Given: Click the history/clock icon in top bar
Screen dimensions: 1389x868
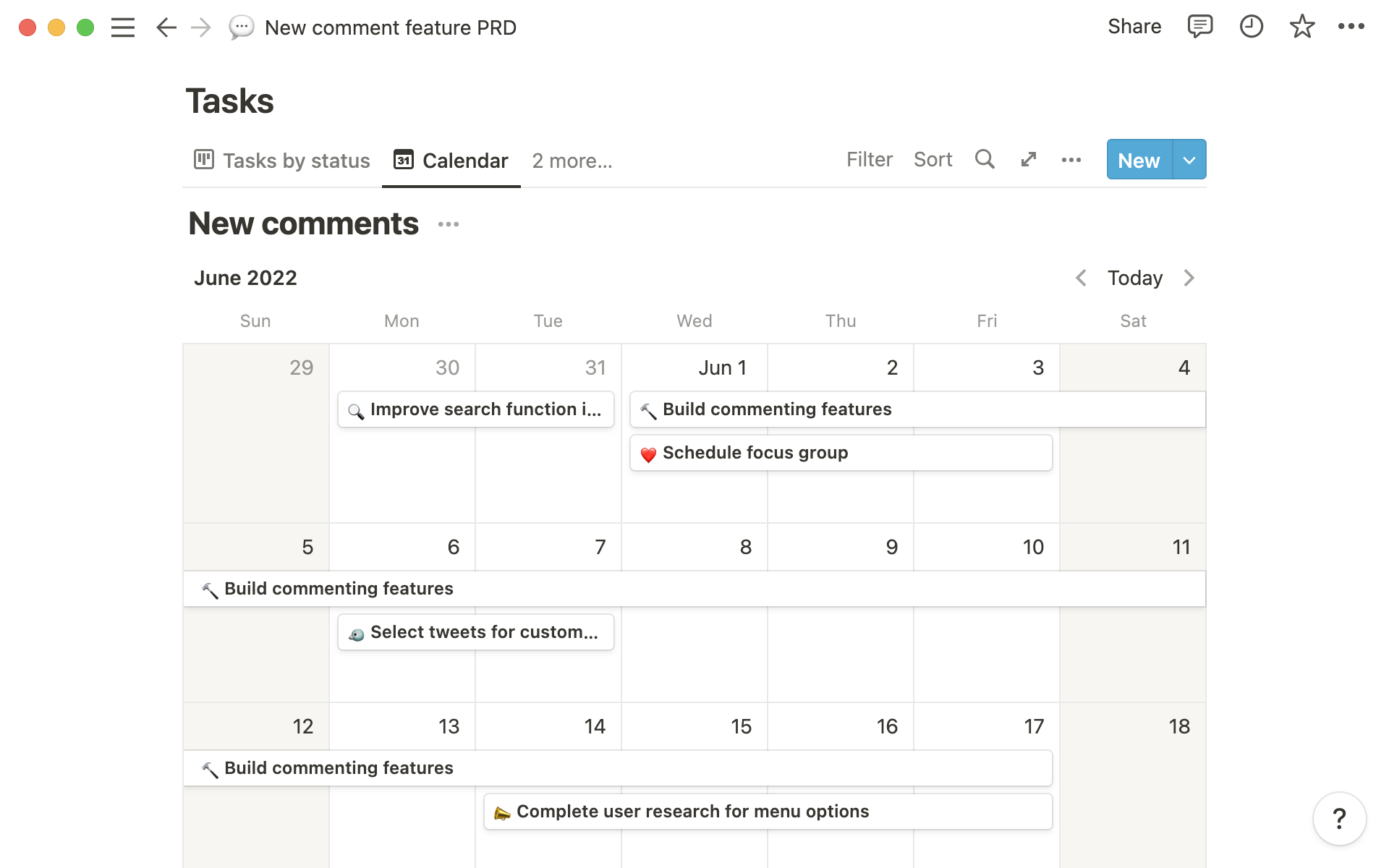Looking at the screenshot, I should coord(1249,27).
